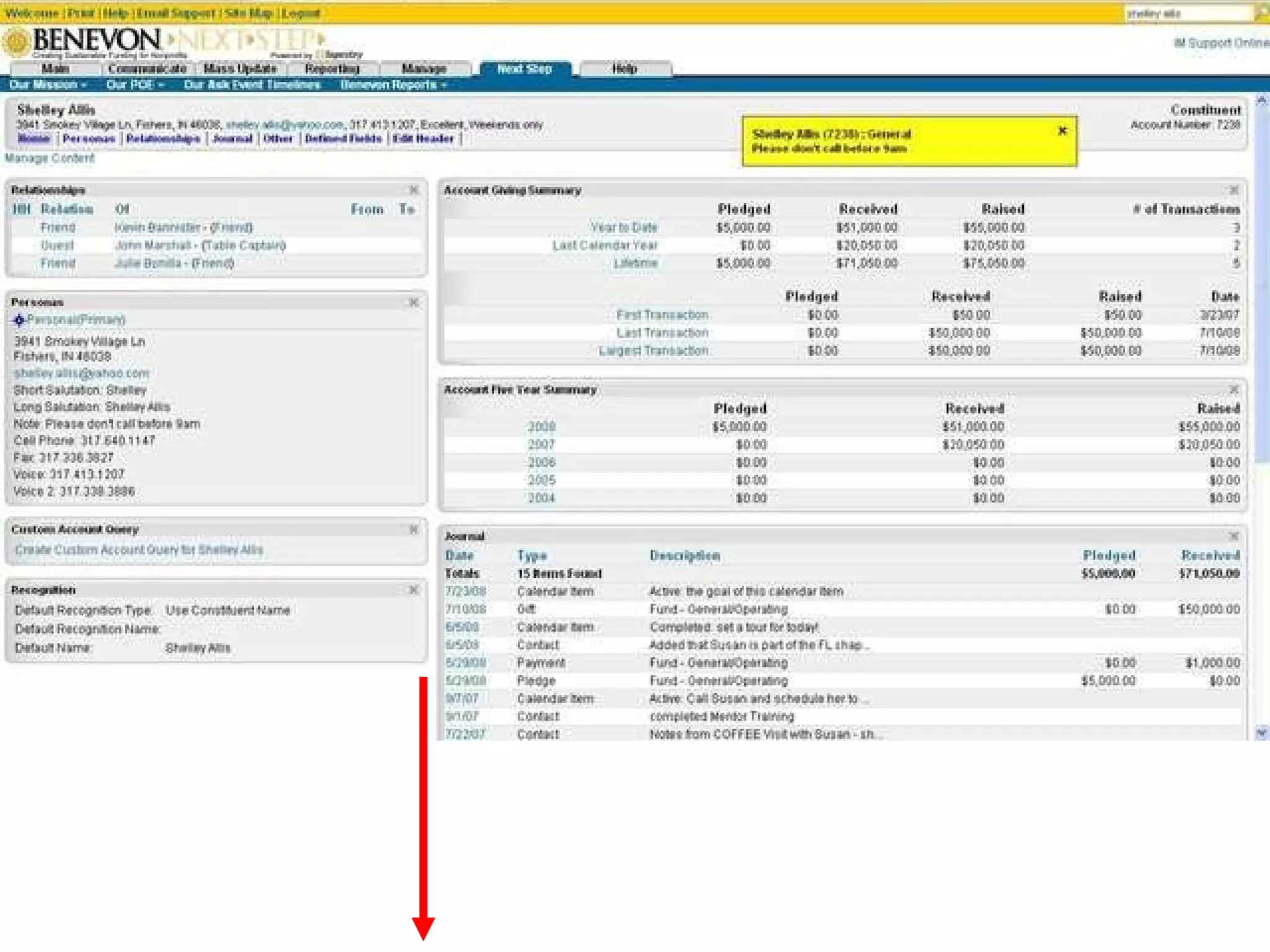Close the Account Five Year Summary panel
Image resolution: width=1270 pixels, height=952 pixels.
pos(1233,390)
